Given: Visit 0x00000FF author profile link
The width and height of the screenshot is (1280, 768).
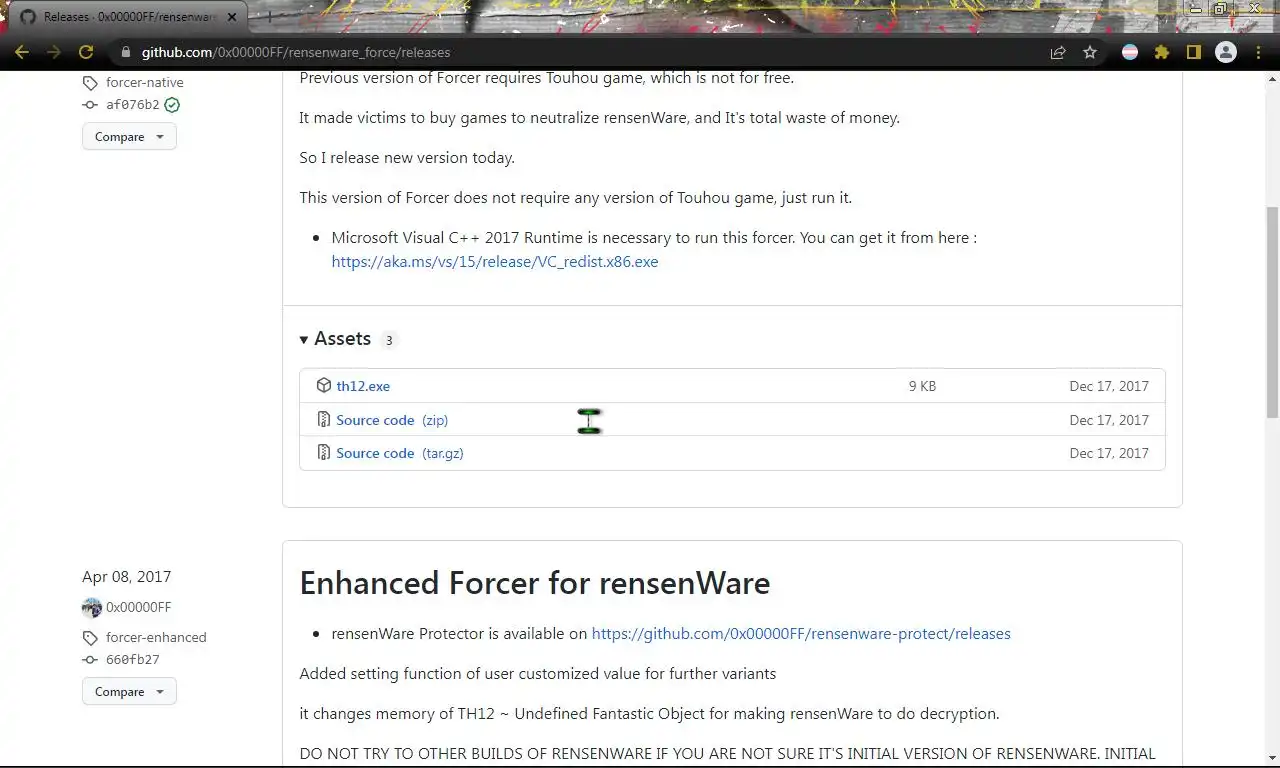Looking at the screenshot, I should (139, 607).
